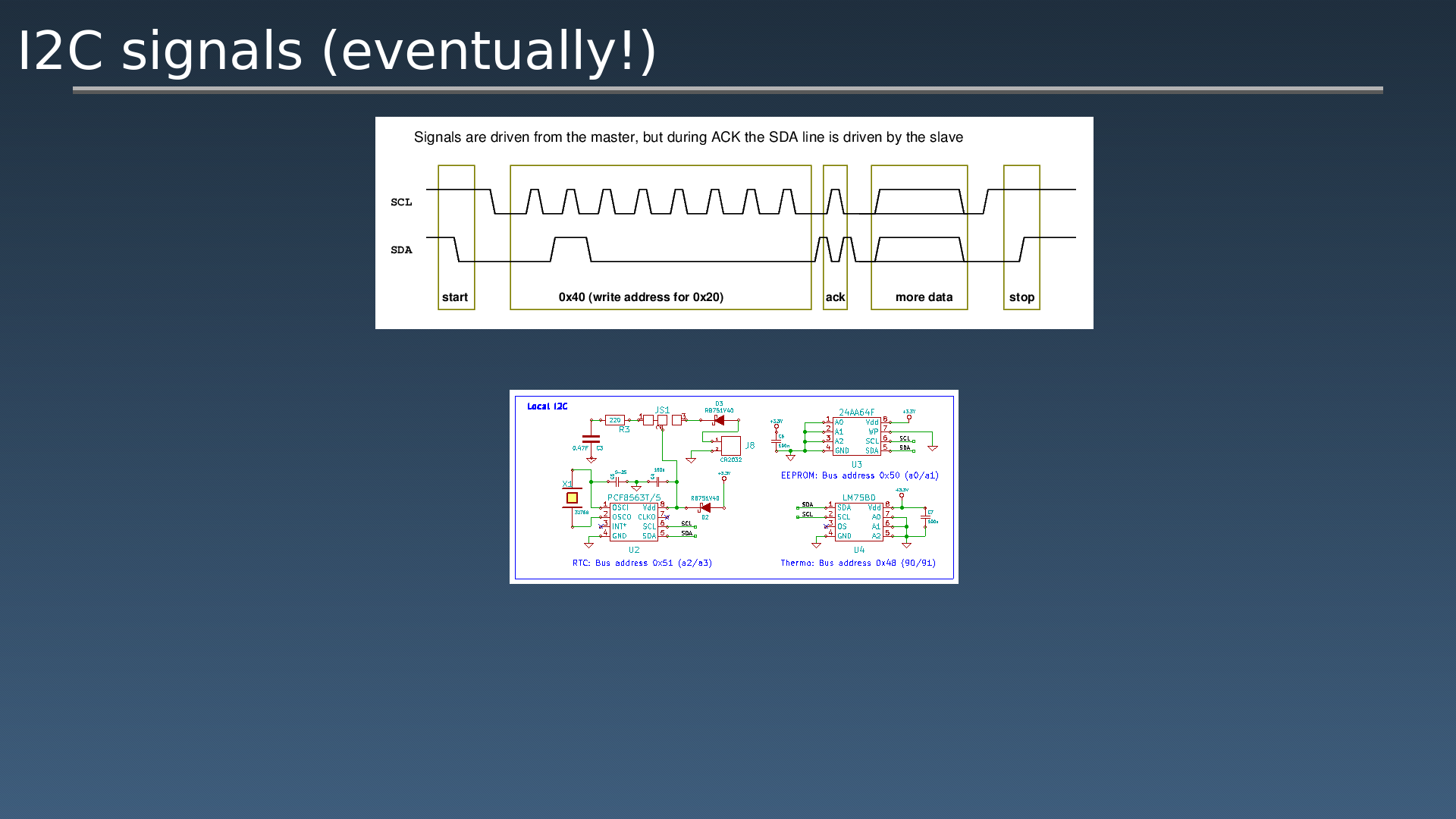
Task: Click the D3 diode symbol
Action: click(718, 420)
